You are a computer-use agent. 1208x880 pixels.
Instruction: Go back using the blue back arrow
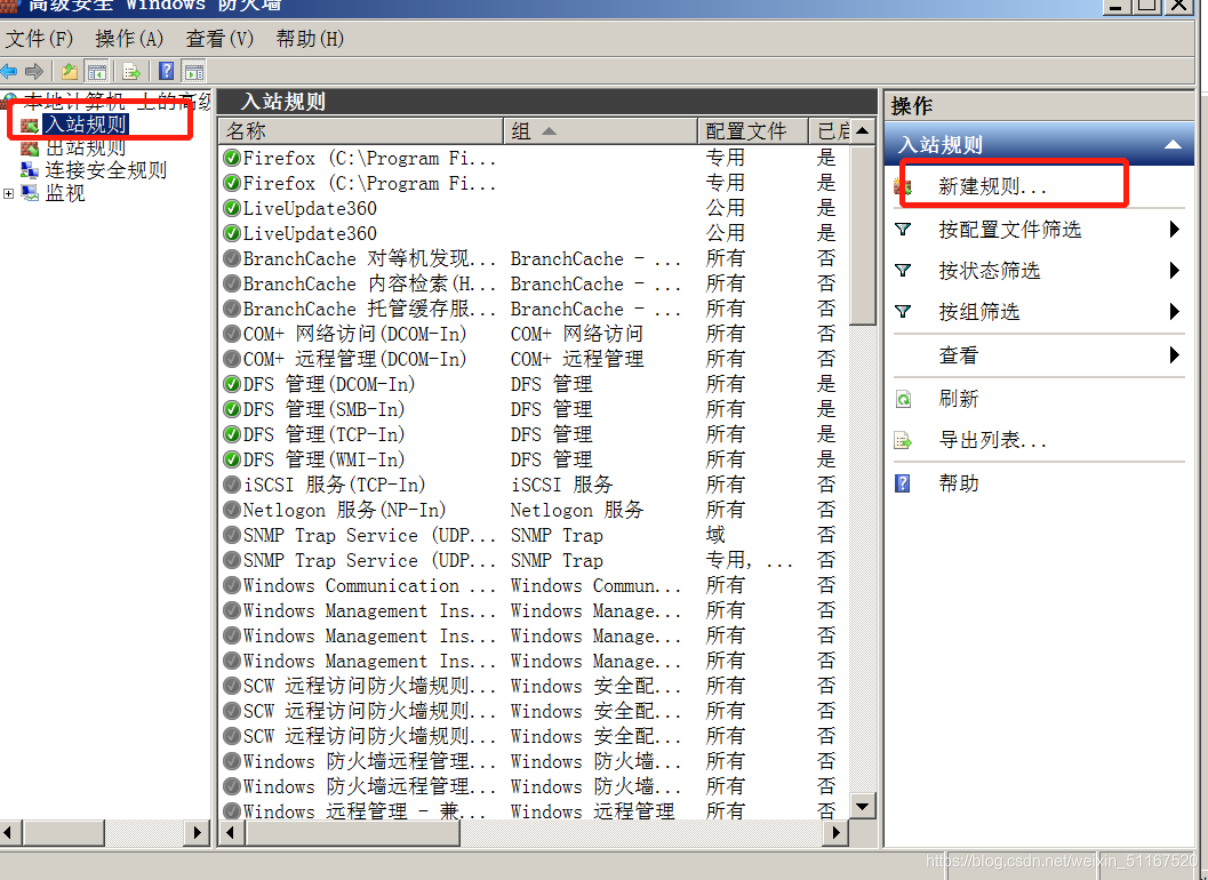9,71
